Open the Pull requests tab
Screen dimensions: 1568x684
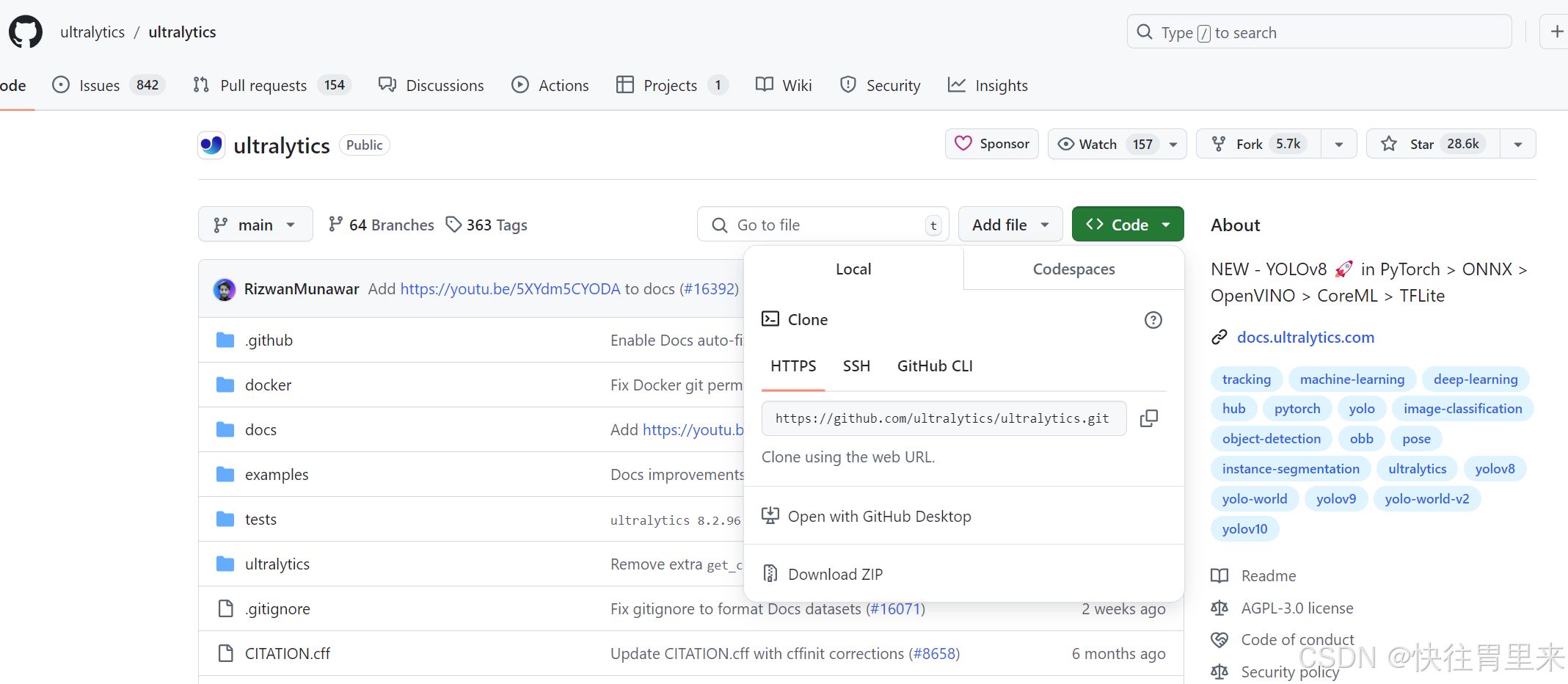(272, 85)
